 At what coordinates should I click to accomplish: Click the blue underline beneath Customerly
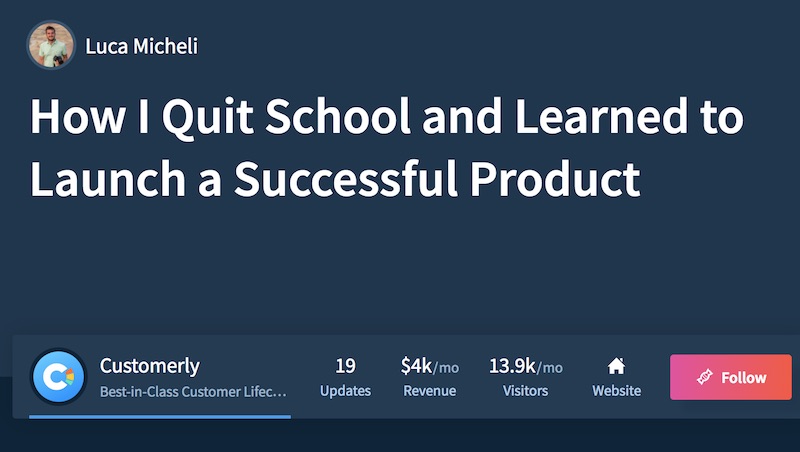click(x=160, y=416)
